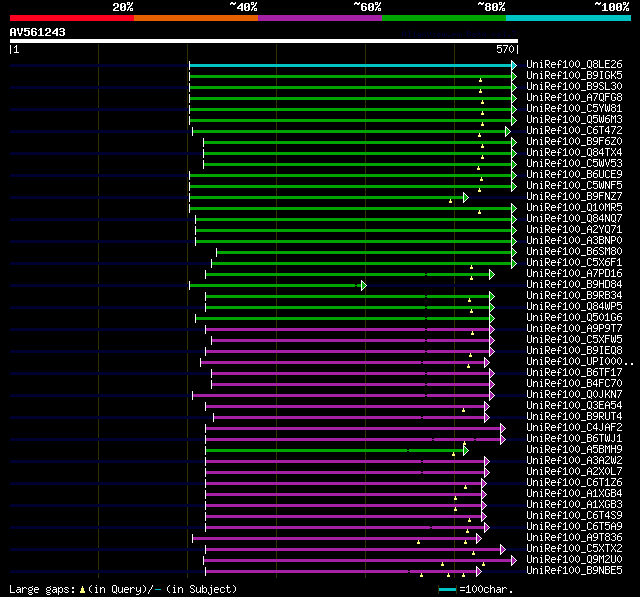Viewport: 640px width, 597px height.
Task: Open hit UniRef100_Q501G6
Action: click(574, 318)
